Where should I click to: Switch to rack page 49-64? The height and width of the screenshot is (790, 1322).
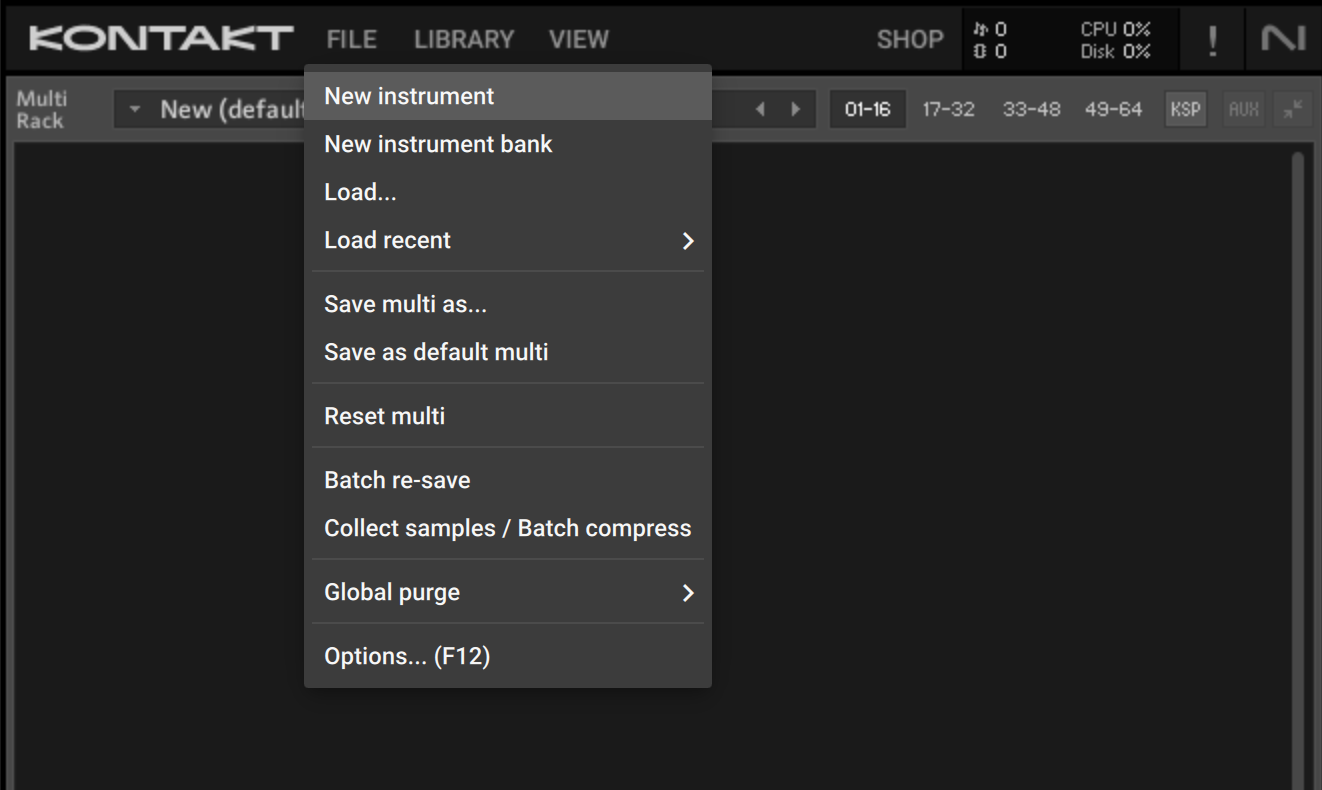click(x=1113, y=109)
